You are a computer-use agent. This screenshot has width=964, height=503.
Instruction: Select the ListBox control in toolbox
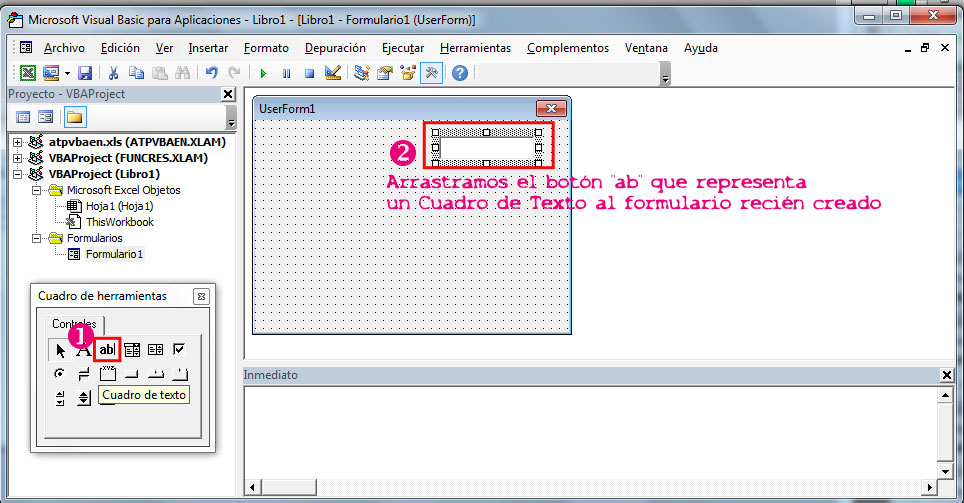click(x=156, y=350)
